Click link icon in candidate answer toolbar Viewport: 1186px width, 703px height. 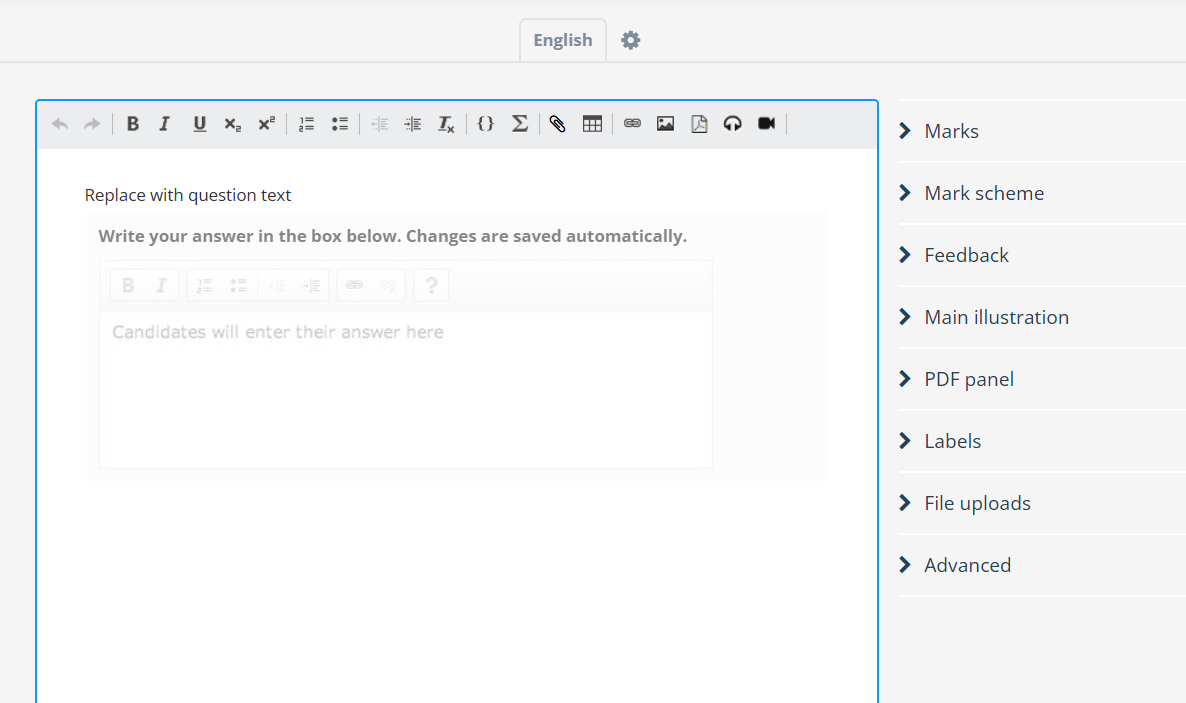click(354, 285)
